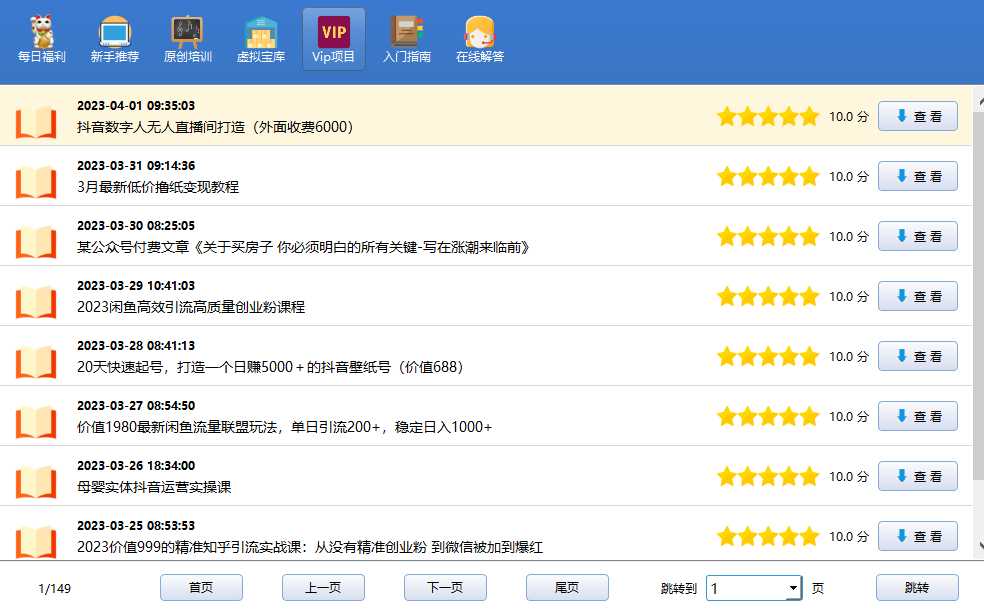Select title 3月最新低价撸纸变现教程
Viewport: 984px width, 613px height.
[158, 187]
